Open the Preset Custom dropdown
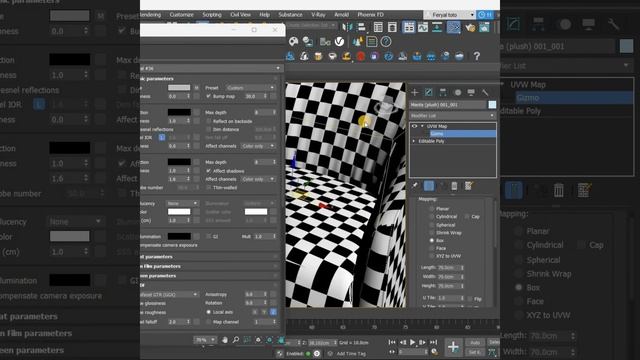Viewport: 640px width, 360px height. [x=250, y=88]
